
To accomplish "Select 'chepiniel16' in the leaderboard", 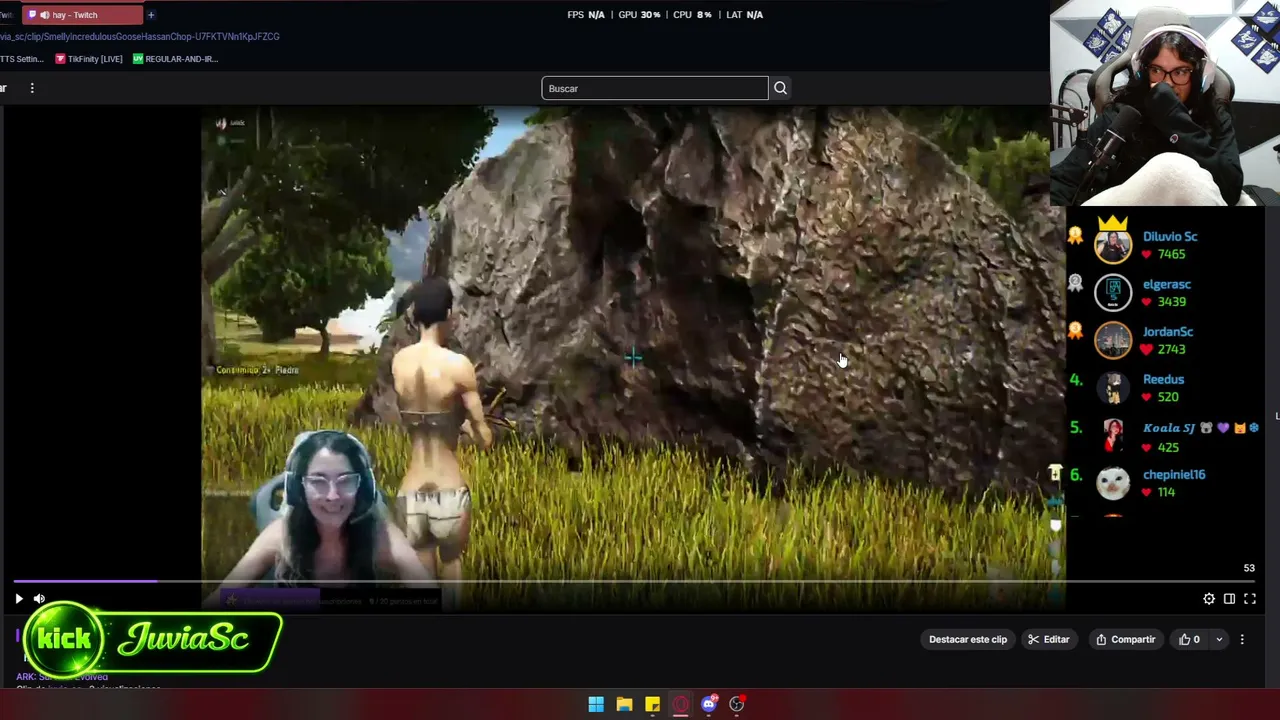I will (1174, 475).
